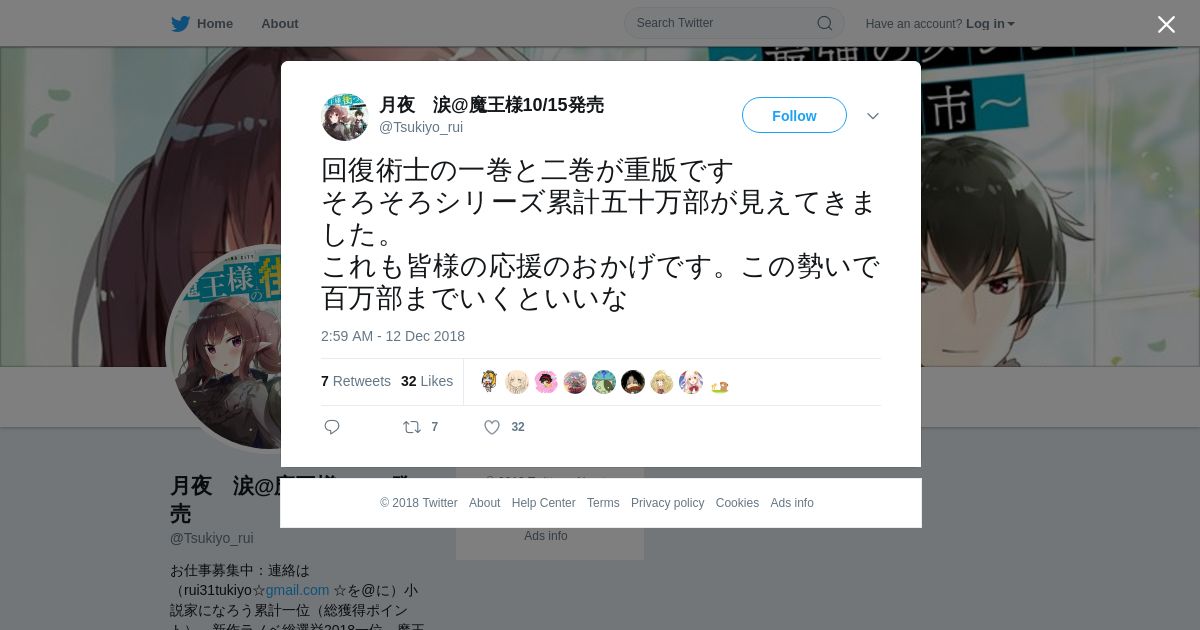Show the 7 Retweets list
The image size is (1200, 630).
point(356,381)
